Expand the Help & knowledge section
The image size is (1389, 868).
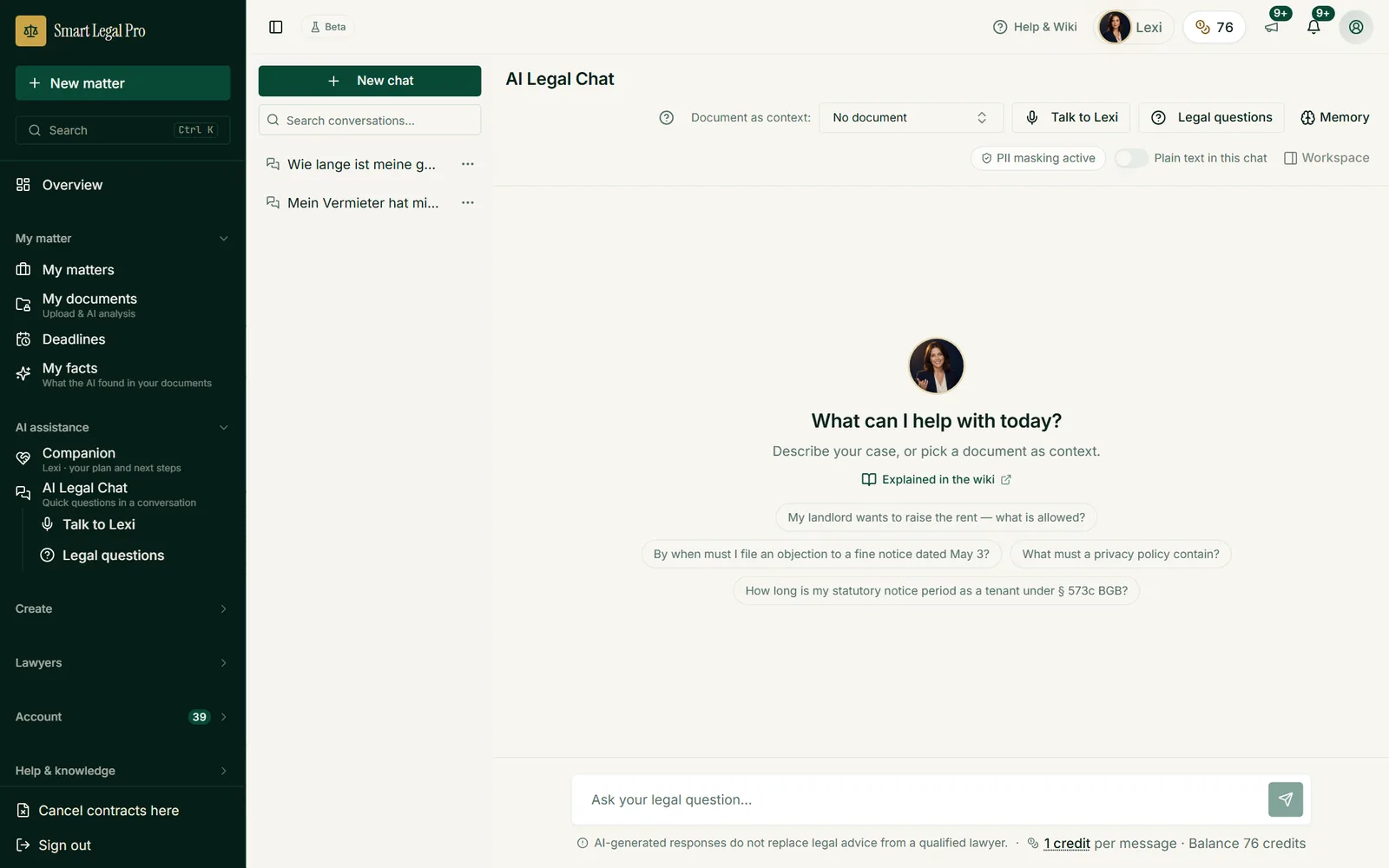coord(122,771)
